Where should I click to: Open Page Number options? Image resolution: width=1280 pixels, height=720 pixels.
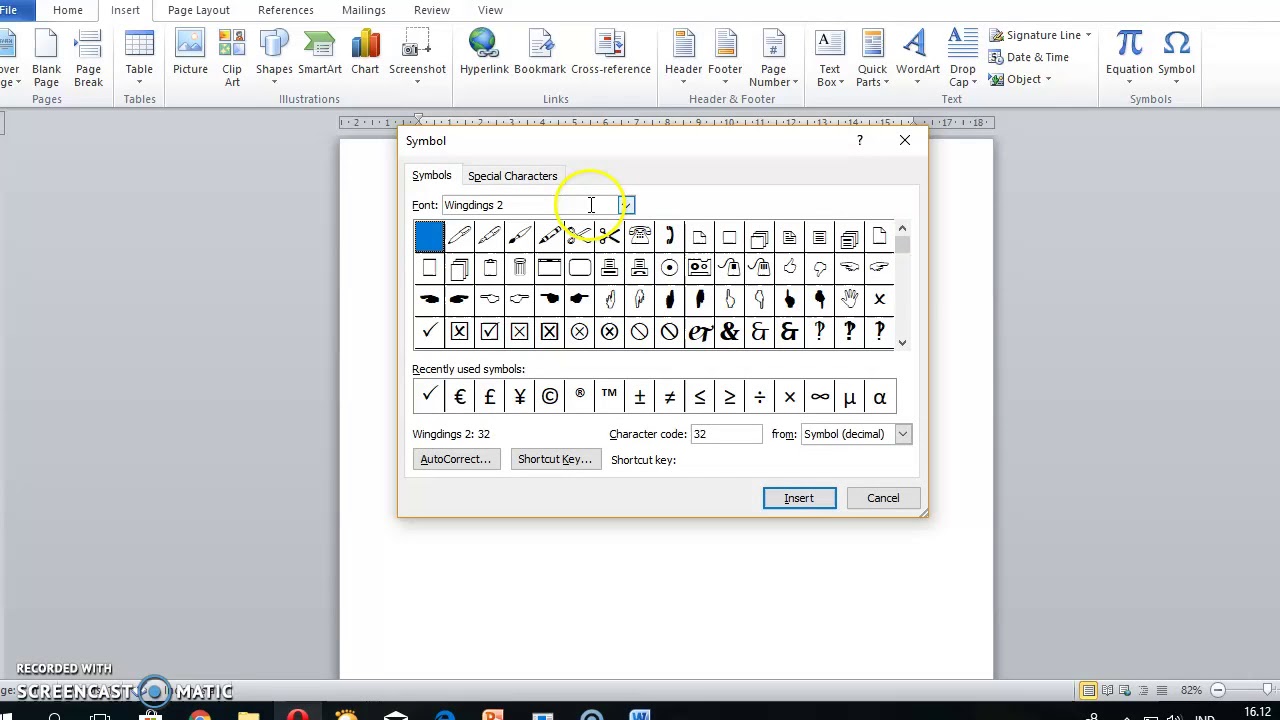click(773, 58)
